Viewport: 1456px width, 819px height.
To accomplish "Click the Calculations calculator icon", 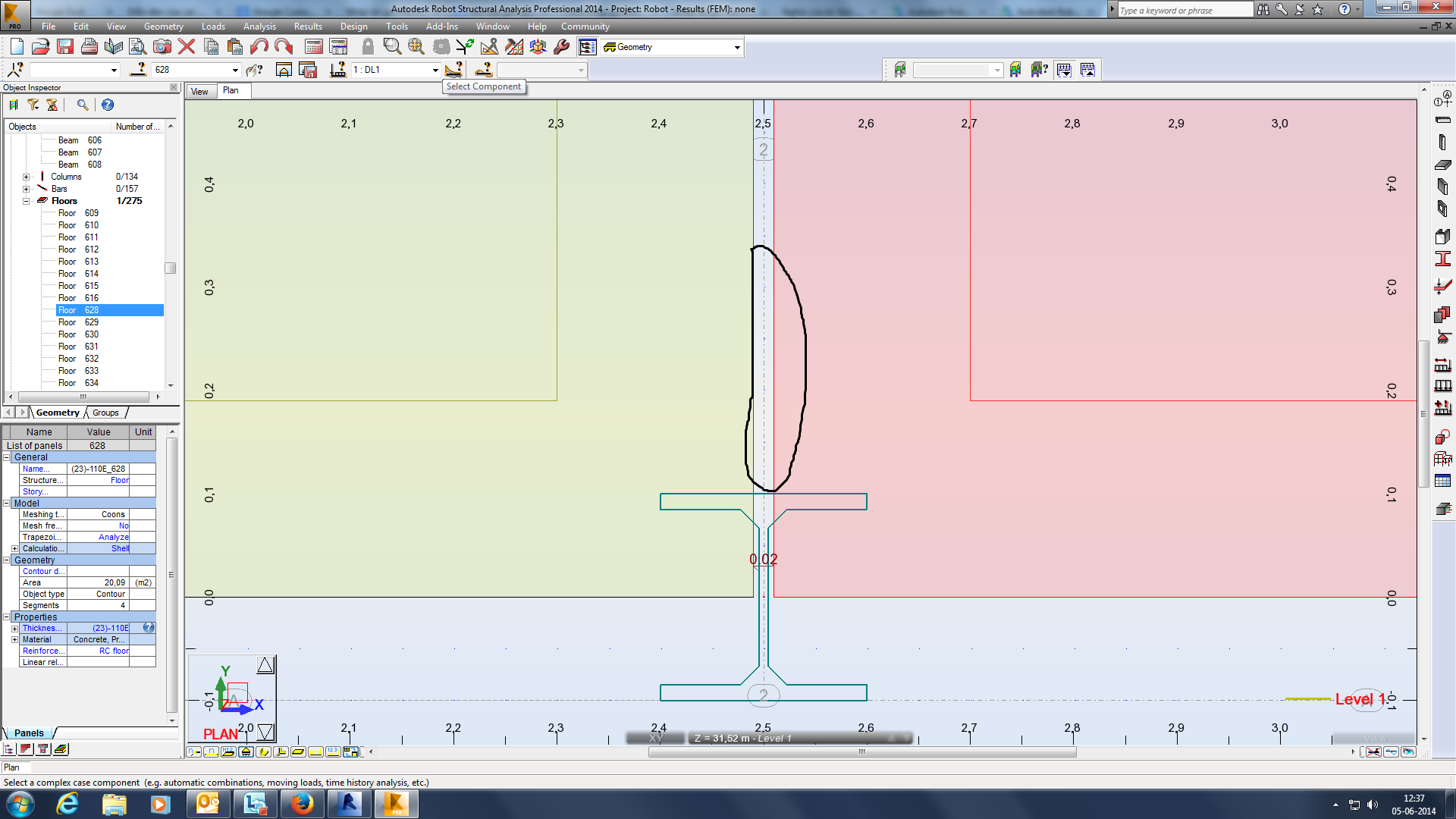I will (314, 47).
